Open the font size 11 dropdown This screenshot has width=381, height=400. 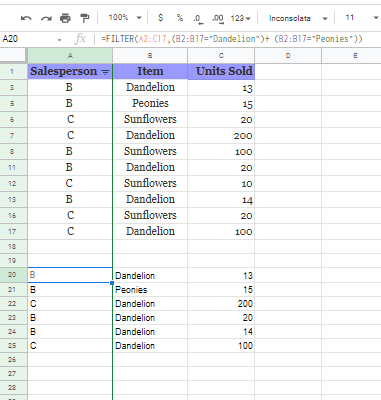coord(362,18)
